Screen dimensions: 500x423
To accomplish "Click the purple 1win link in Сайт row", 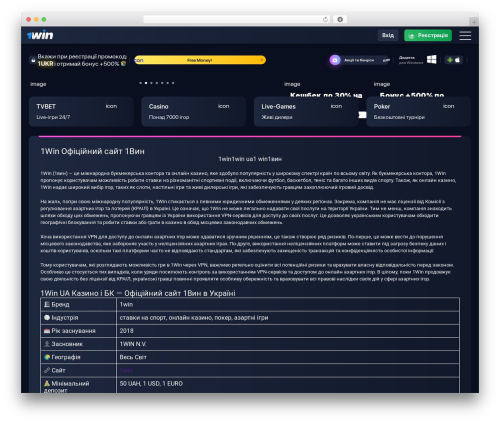I will point(126,370).
